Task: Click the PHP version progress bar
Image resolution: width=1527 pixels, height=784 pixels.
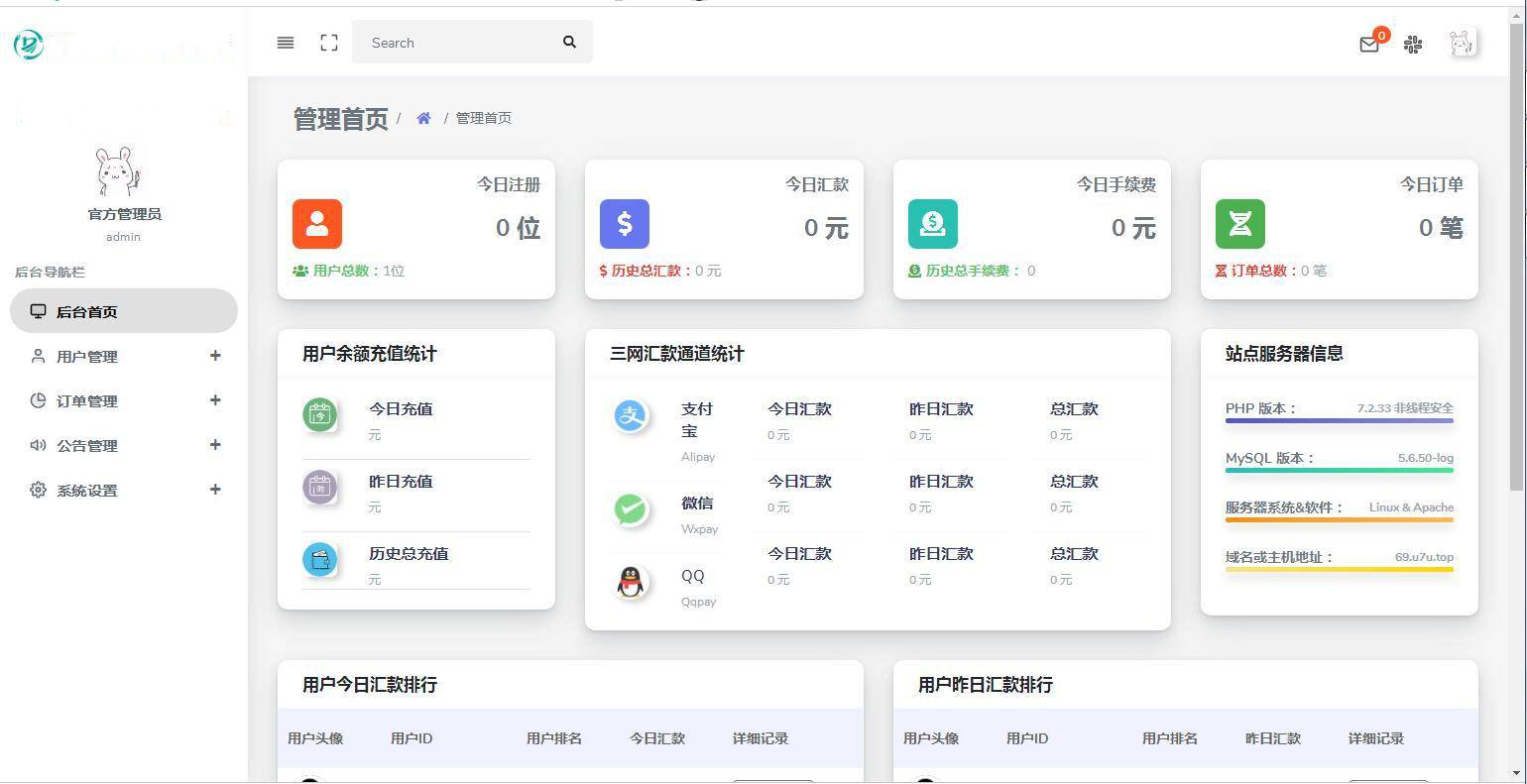Action: click(1339, 421)
